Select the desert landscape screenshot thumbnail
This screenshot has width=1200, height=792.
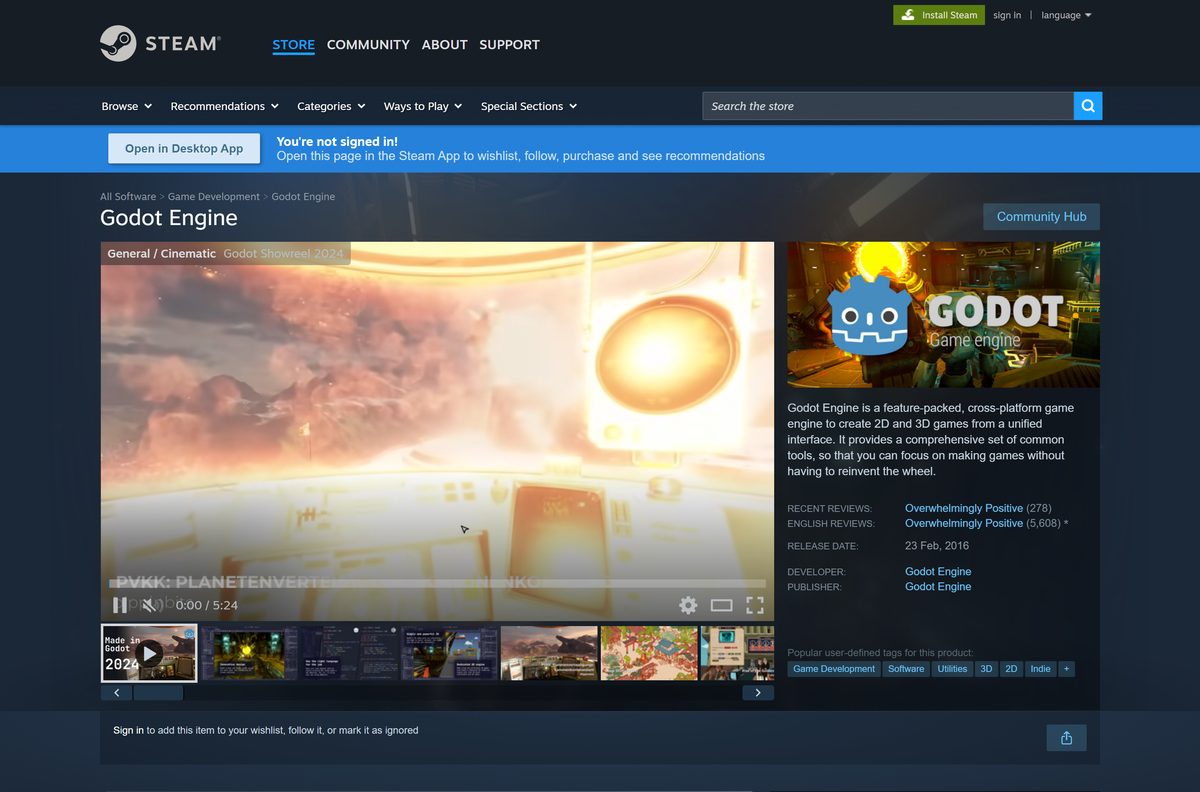(x=549, y=653)
